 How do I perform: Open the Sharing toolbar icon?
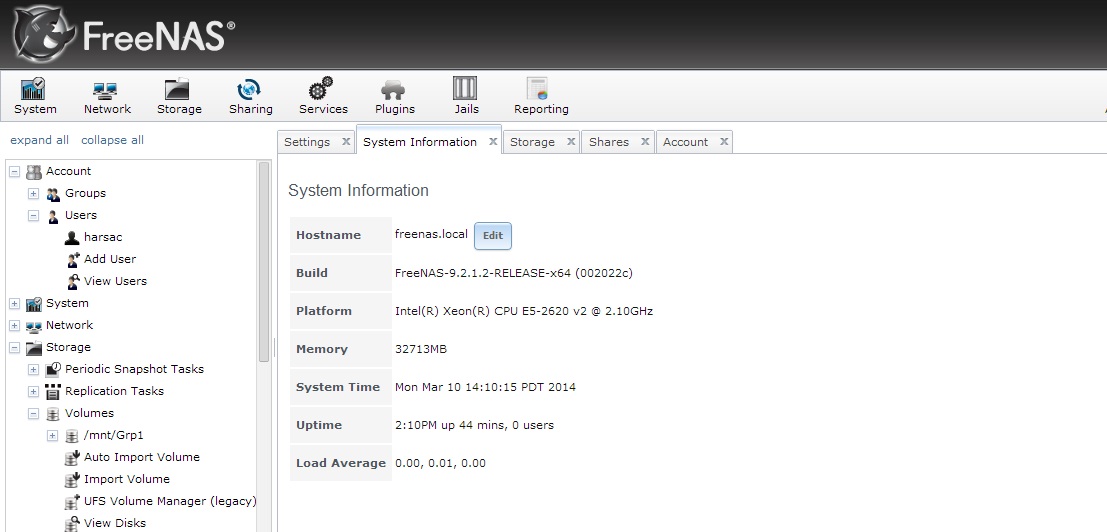249,89
